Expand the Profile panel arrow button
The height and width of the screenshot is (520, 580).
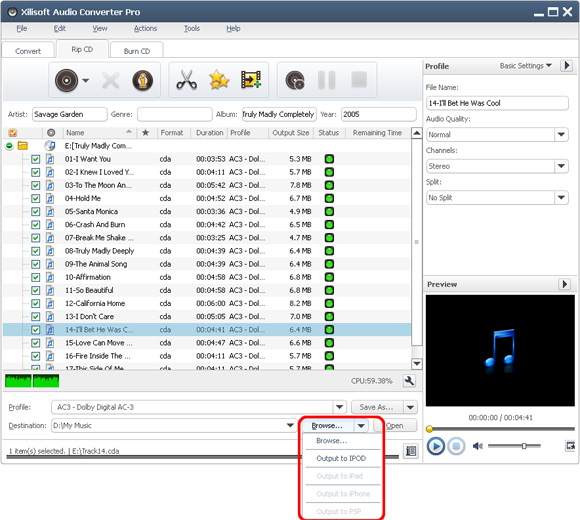(x=566, y=65)
